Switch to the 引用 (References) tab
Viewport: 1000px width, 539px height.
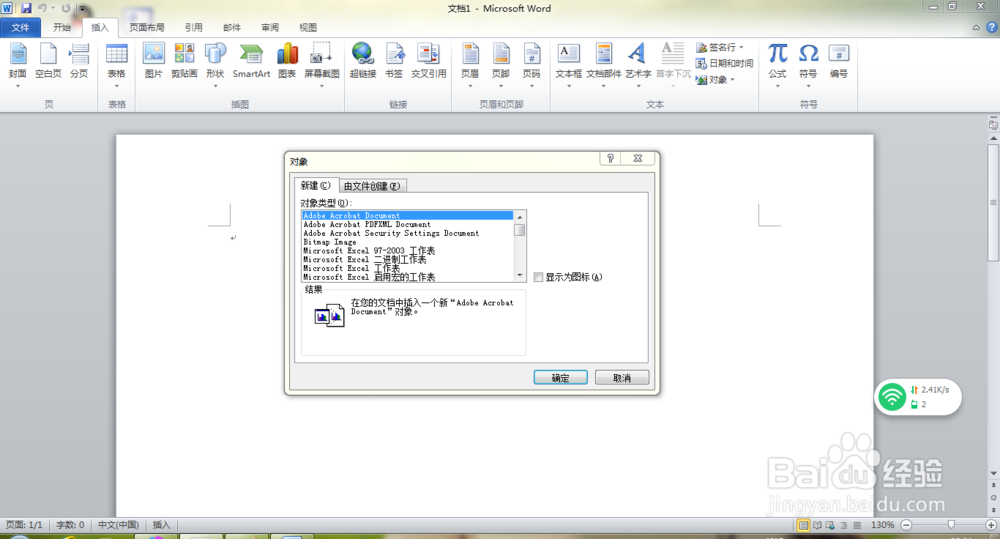pyautogui.click(x=194, y=27)
